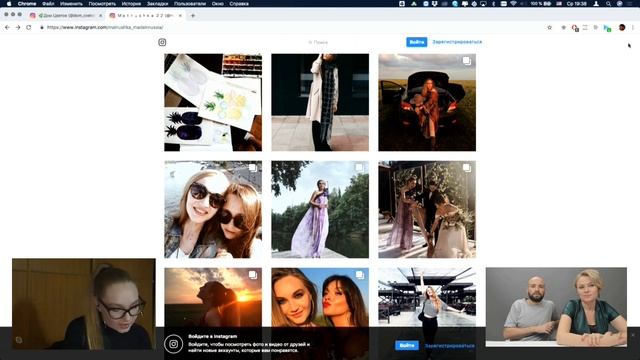Open the wedding arch group photo post

click(427, 209)
